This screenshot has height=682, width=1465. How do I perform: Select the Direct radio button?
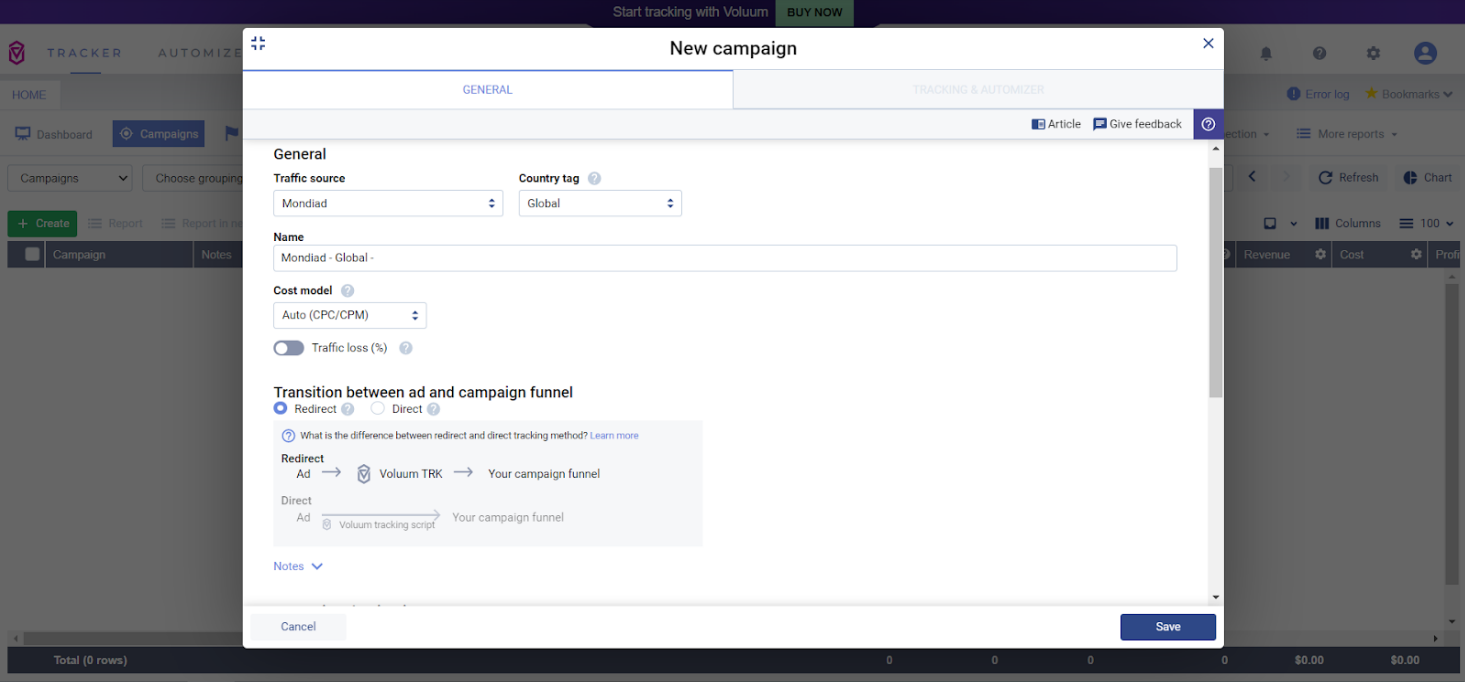click(378, 409)
